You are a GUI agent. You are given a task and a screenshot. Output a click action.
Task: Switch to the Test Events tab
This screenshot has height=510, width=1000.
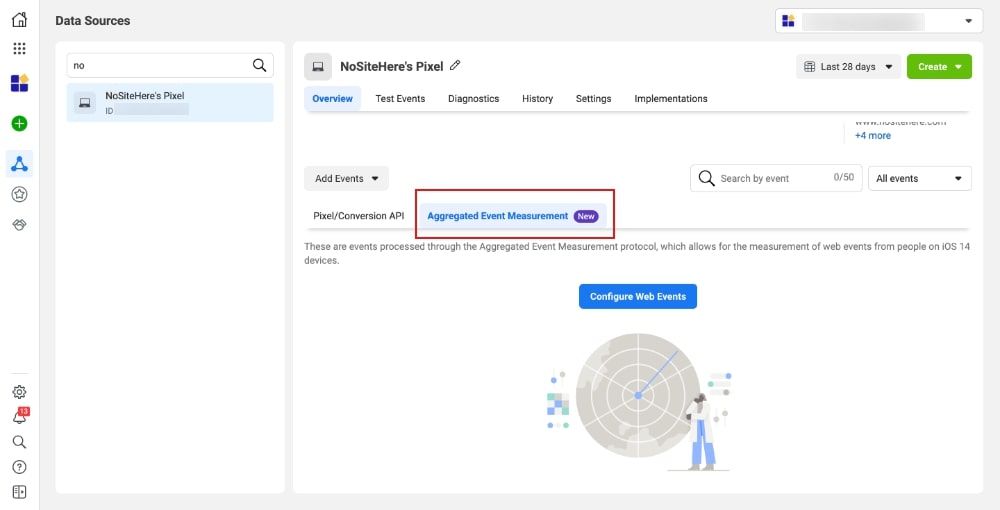coord(400,98)
